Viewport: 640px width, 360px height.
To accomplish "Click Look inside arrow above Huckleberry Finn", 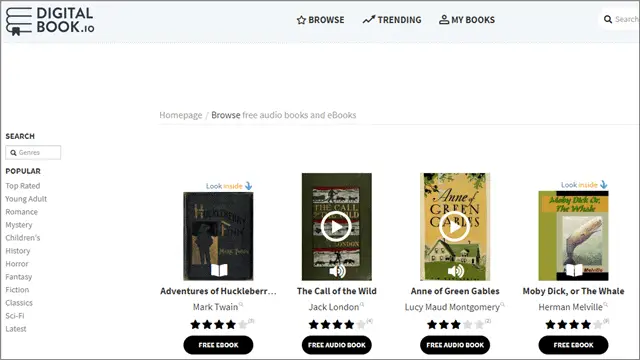I will click(249, 186).
